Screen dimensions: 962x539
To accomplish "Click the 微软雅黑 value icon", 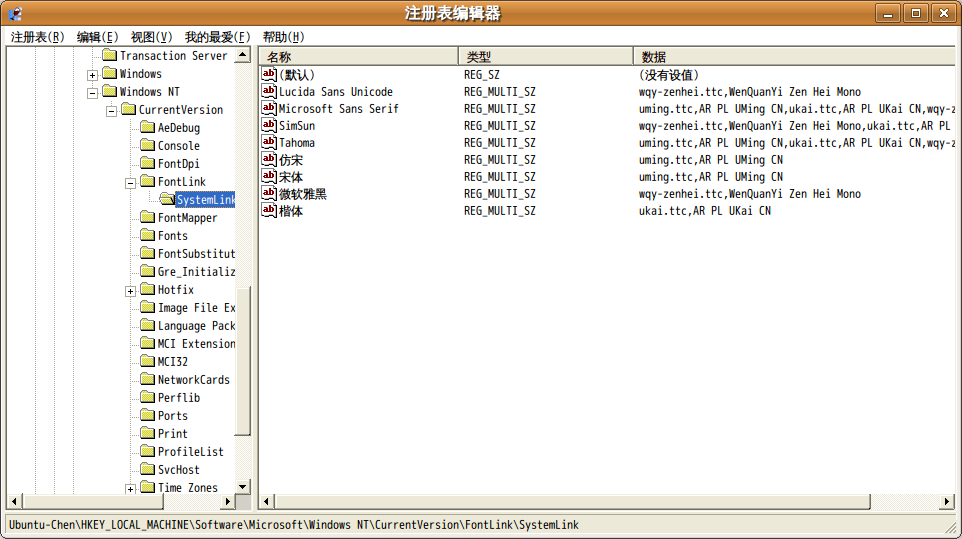I will [x=269, y=193].
